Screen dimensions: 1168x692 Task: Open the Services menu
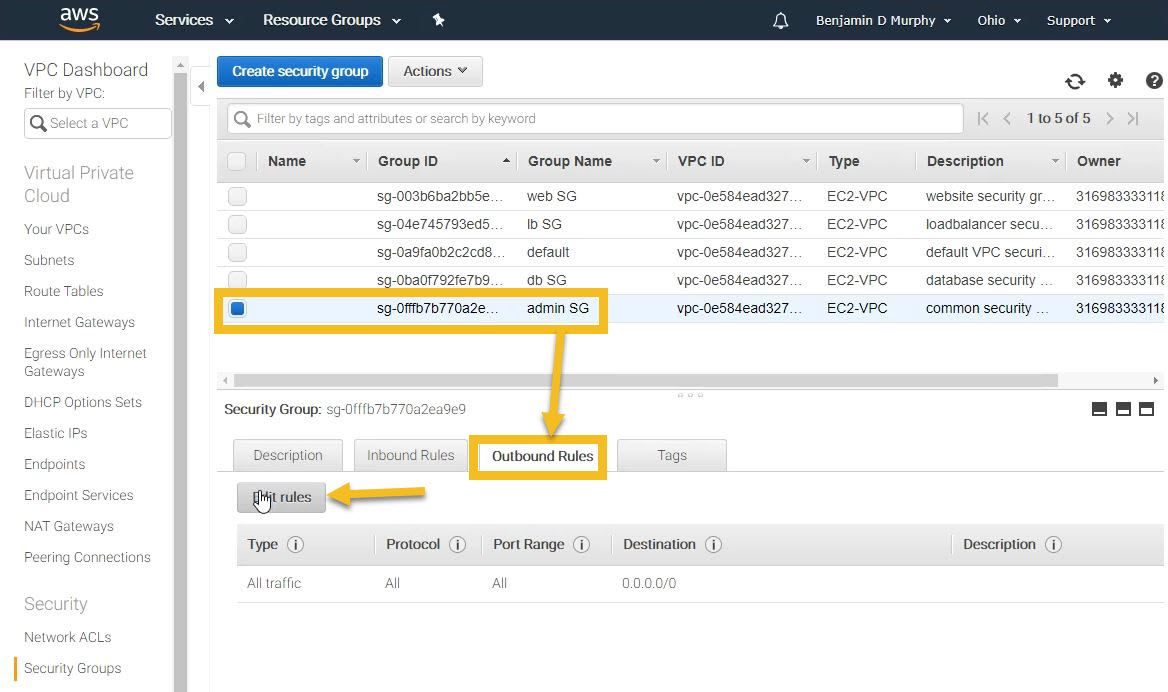point(194,20)
